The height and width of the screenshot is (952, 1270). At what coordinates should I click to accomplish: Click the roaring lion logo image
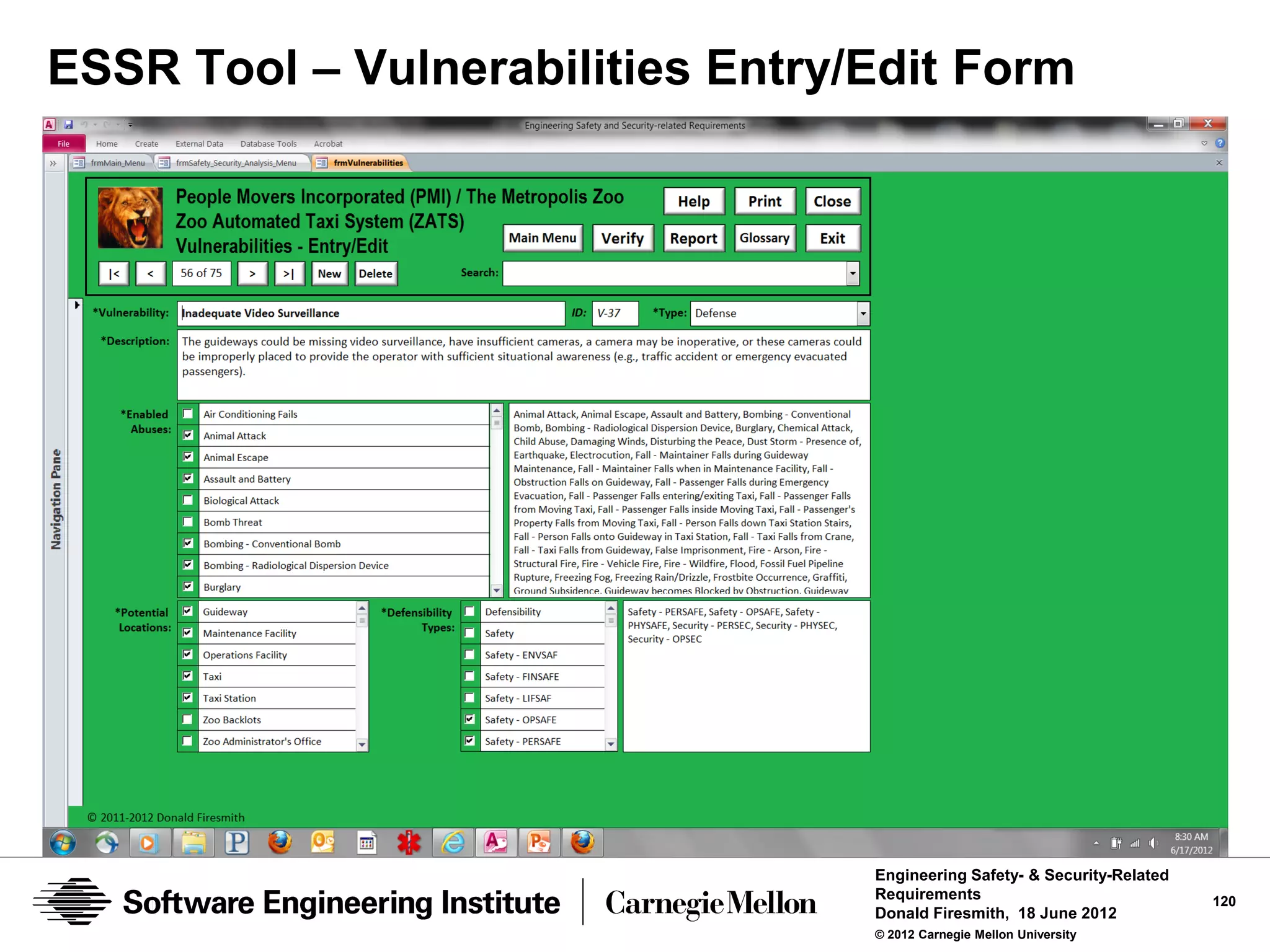130,218
